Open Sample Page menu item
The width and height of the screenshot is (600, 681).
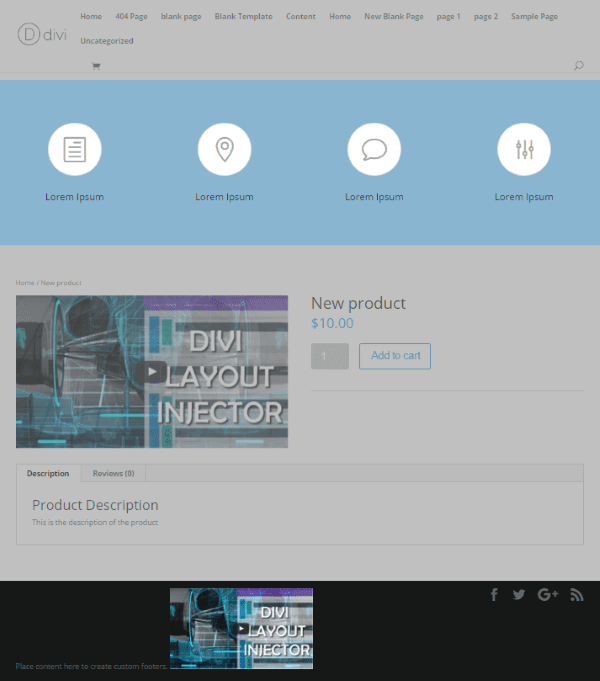(x=534, y=17)
